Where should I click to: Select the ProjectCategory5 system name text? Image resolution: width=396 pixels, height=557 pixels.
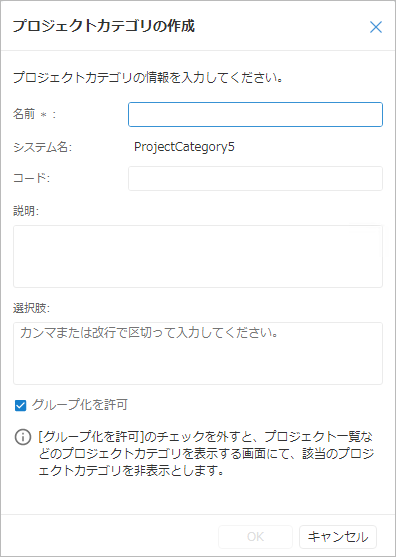(184, 147)
